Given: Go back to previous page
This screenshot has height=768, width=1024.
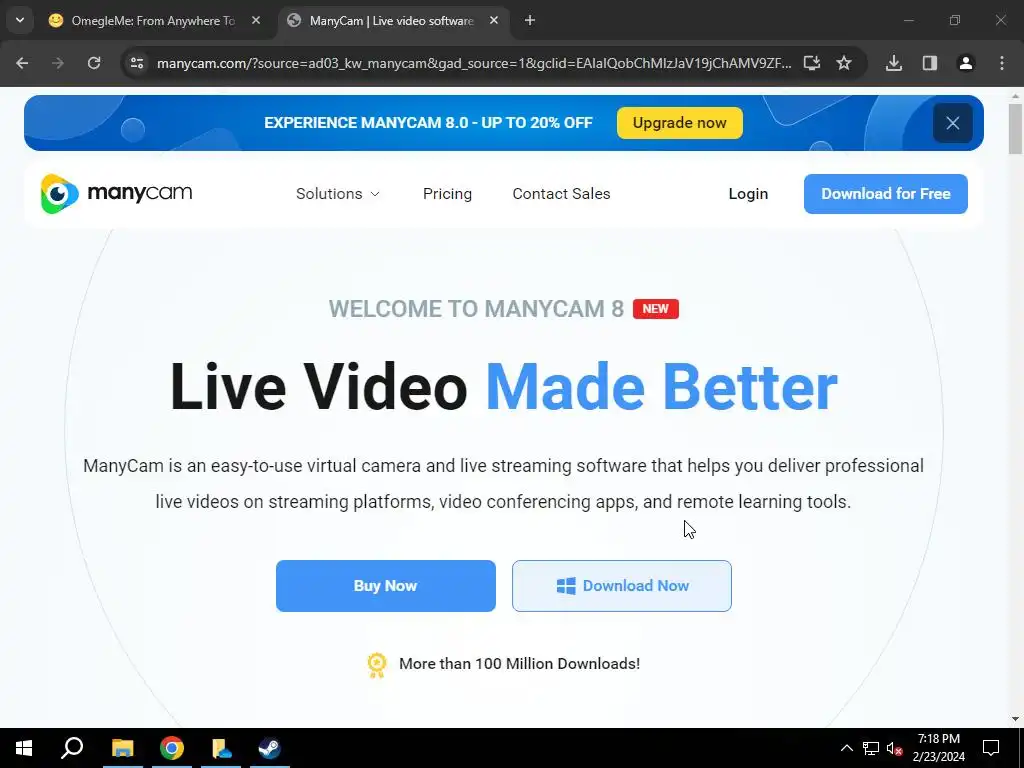Looking at the screenshot, I should (x=22, y=63).
